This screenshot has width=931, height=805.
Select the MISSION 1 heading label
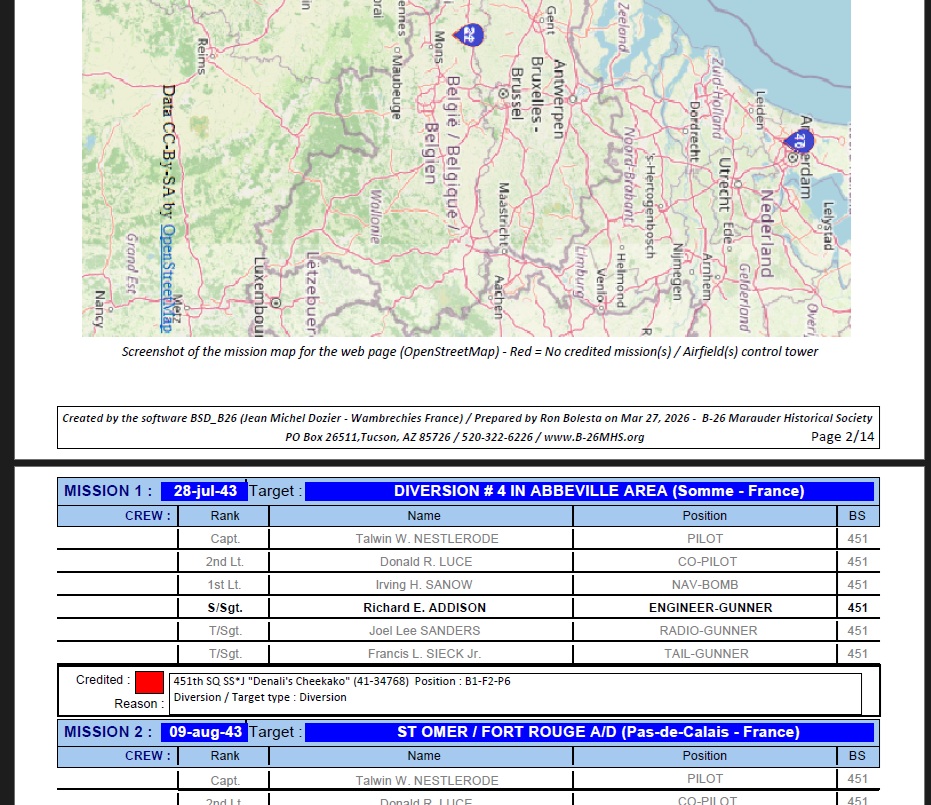108,491
